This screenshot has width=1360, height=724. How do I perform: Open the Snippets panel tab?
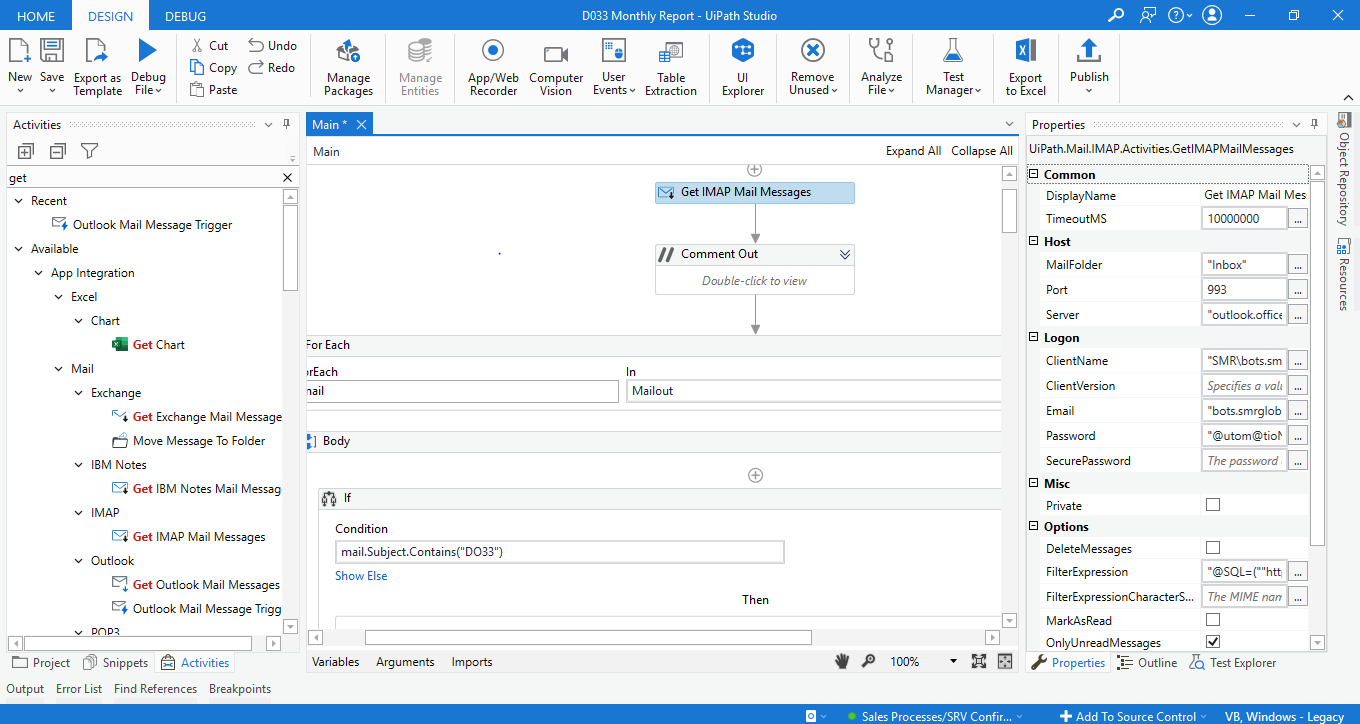click(117, 663)
